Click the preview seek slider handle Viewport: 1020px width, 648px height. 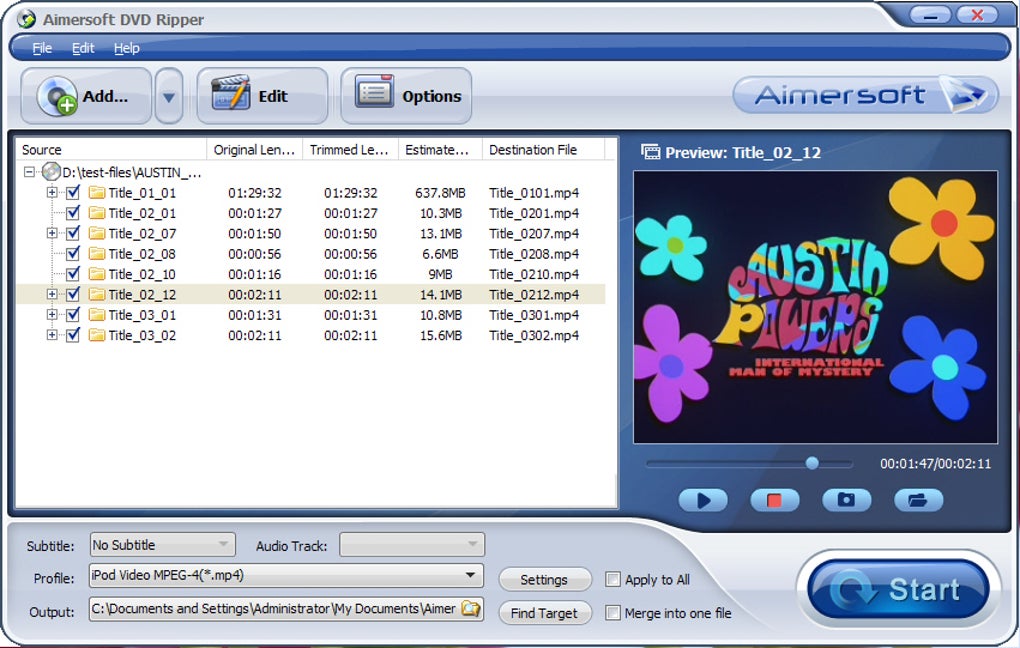[812, 463]
